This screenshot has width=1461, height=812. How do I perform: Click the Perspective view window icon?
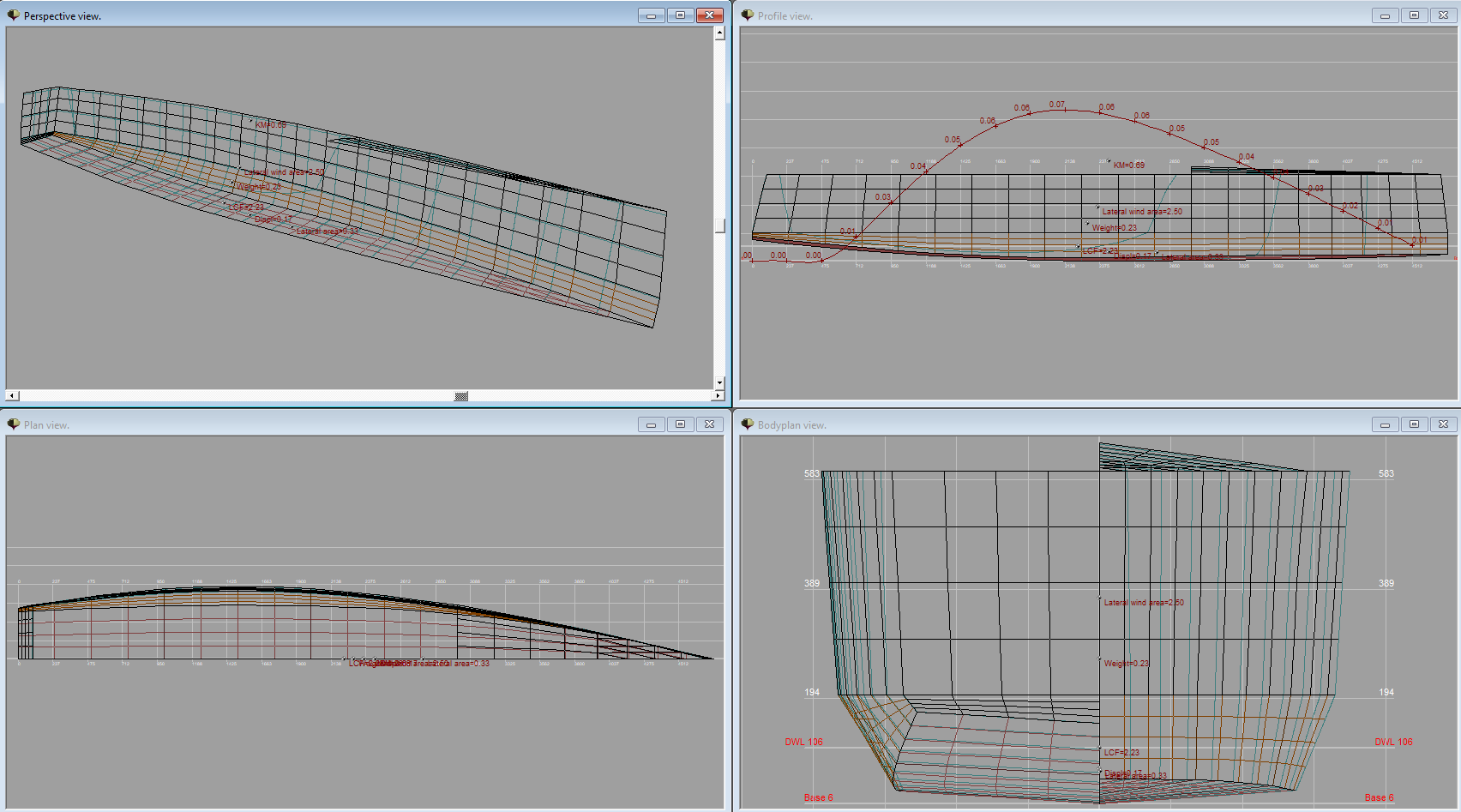coord(14,15)
